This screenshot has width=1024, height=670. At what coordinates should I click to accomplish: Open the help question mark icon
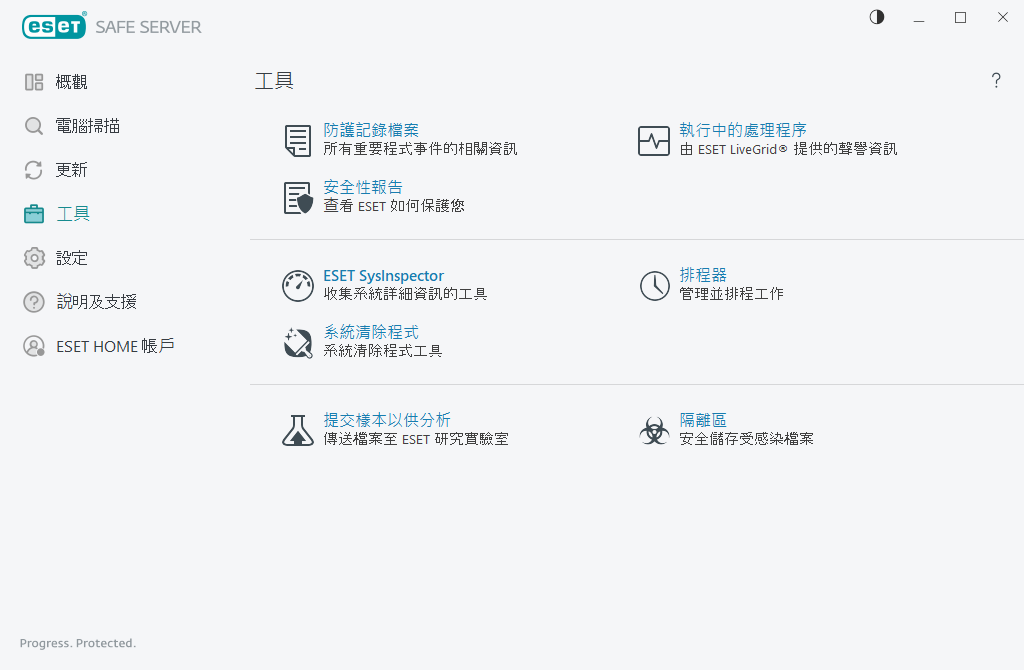(996, 80)
